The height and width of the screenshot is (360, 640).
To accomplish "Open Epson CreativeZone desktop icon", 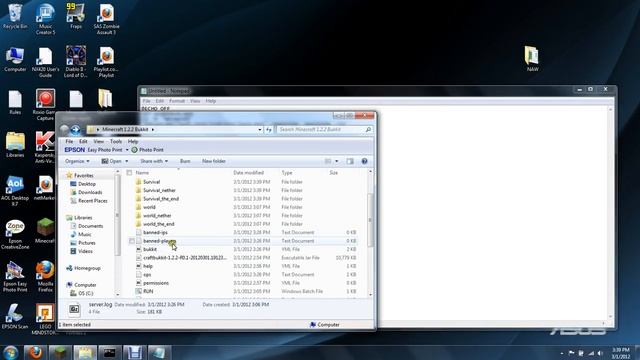I will [x=15, y=234].
